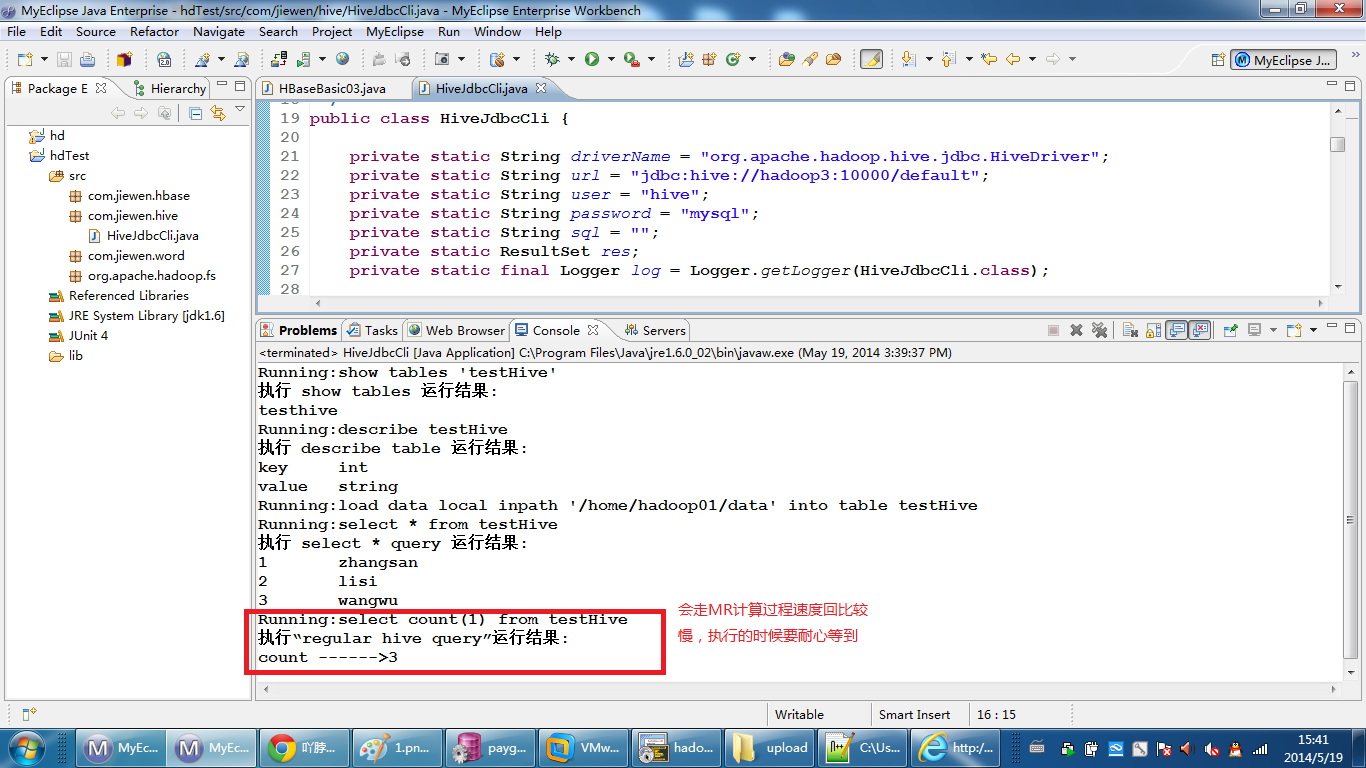Open Chrome from the Windows taskbar
This screenshot has height=768, width=1366.
[305, 747]
